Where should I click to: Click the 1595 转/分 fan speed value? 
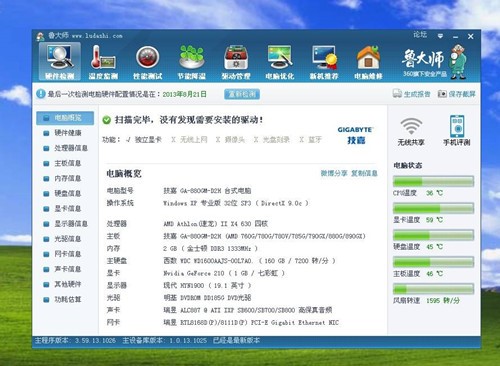(443, 301)
